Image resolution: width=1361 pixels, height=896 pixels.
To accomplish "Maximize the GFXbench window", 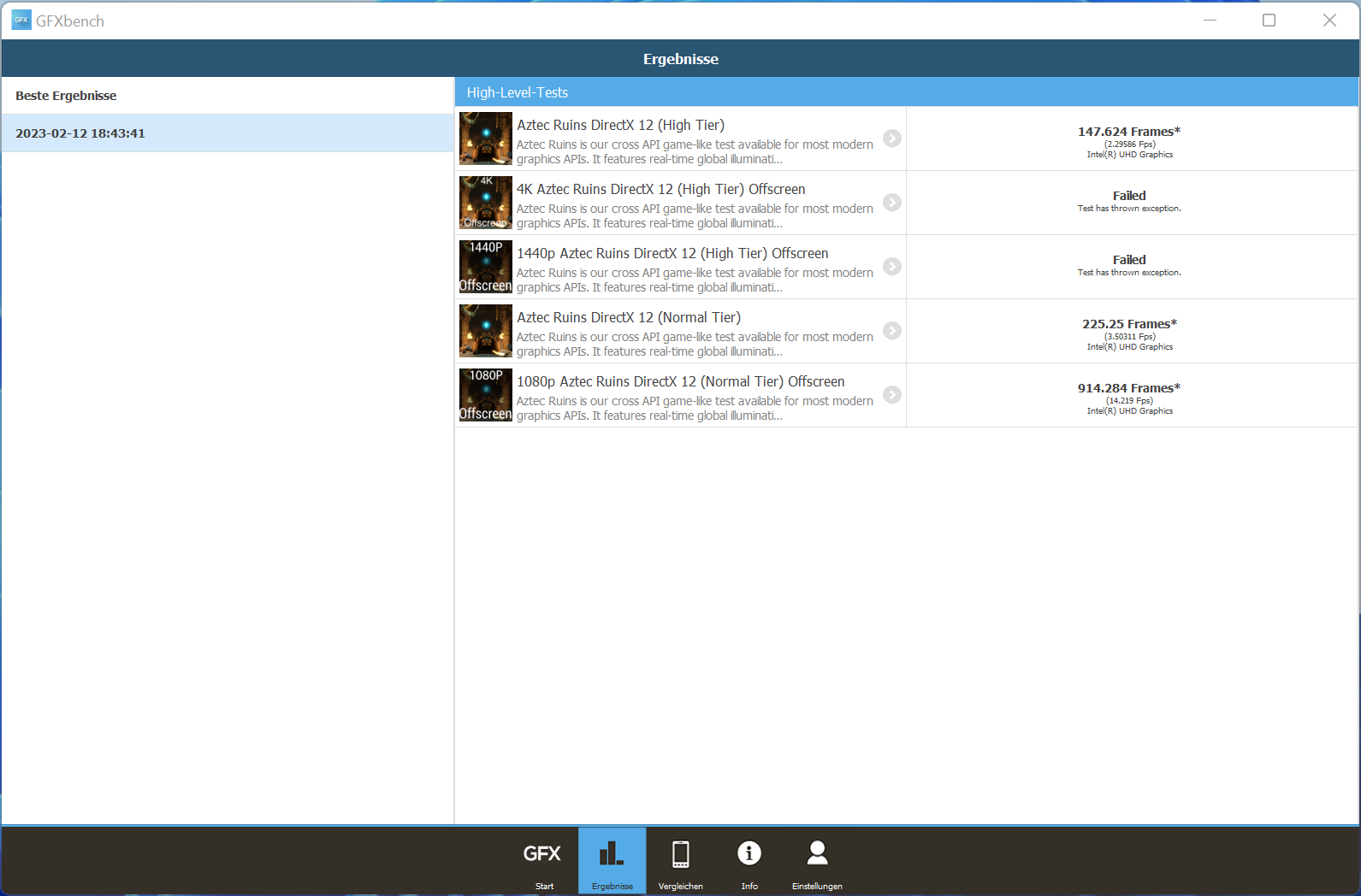I will (1269, 21).
